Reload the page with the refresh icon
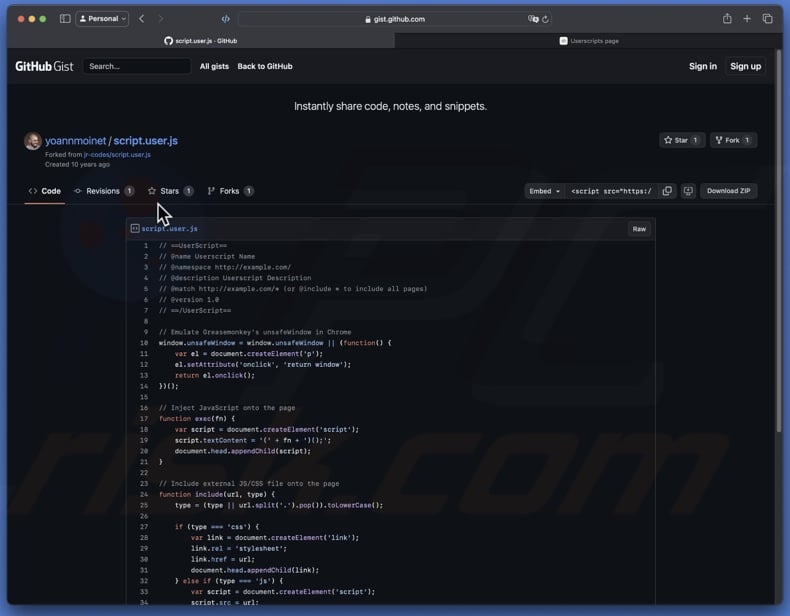Image resolution: width=790 pixels, height=616 pixels. tap(545, 19)
